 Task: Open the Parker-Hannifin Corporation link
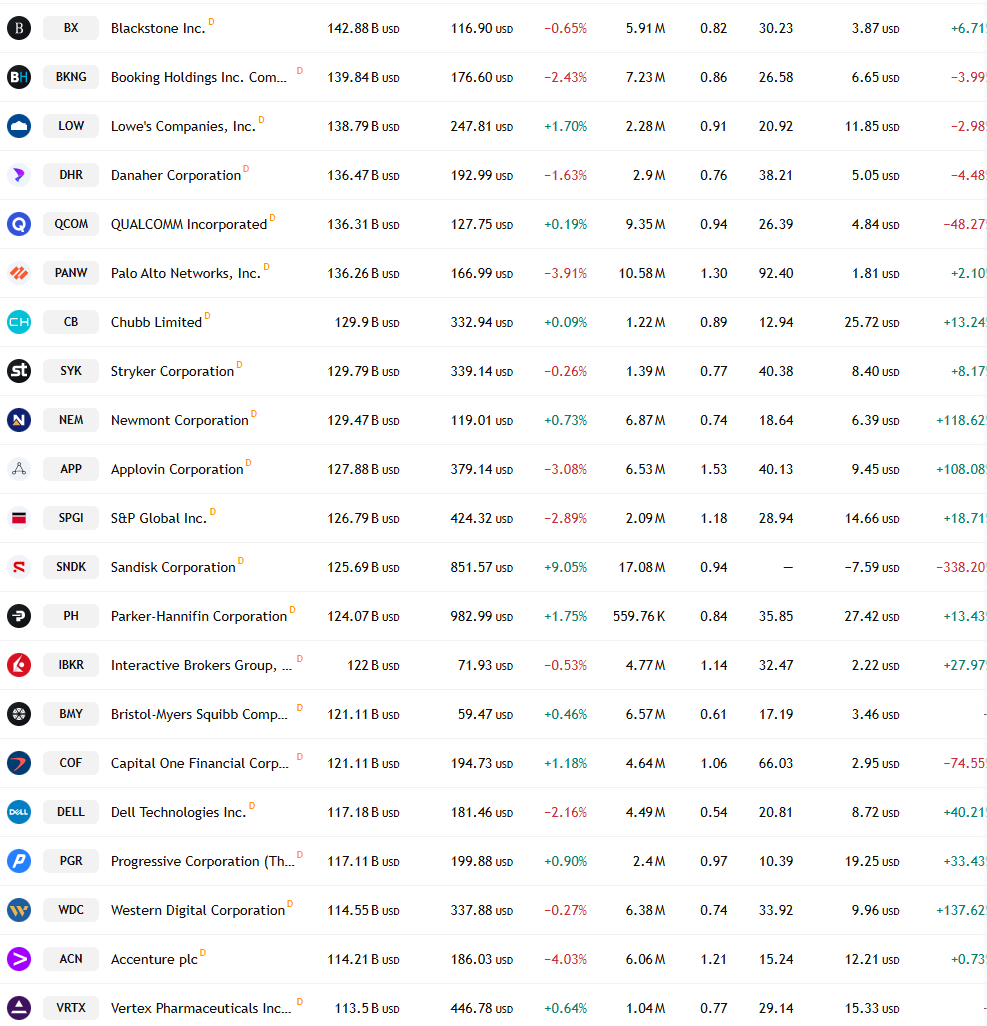[x=199, y=616]
